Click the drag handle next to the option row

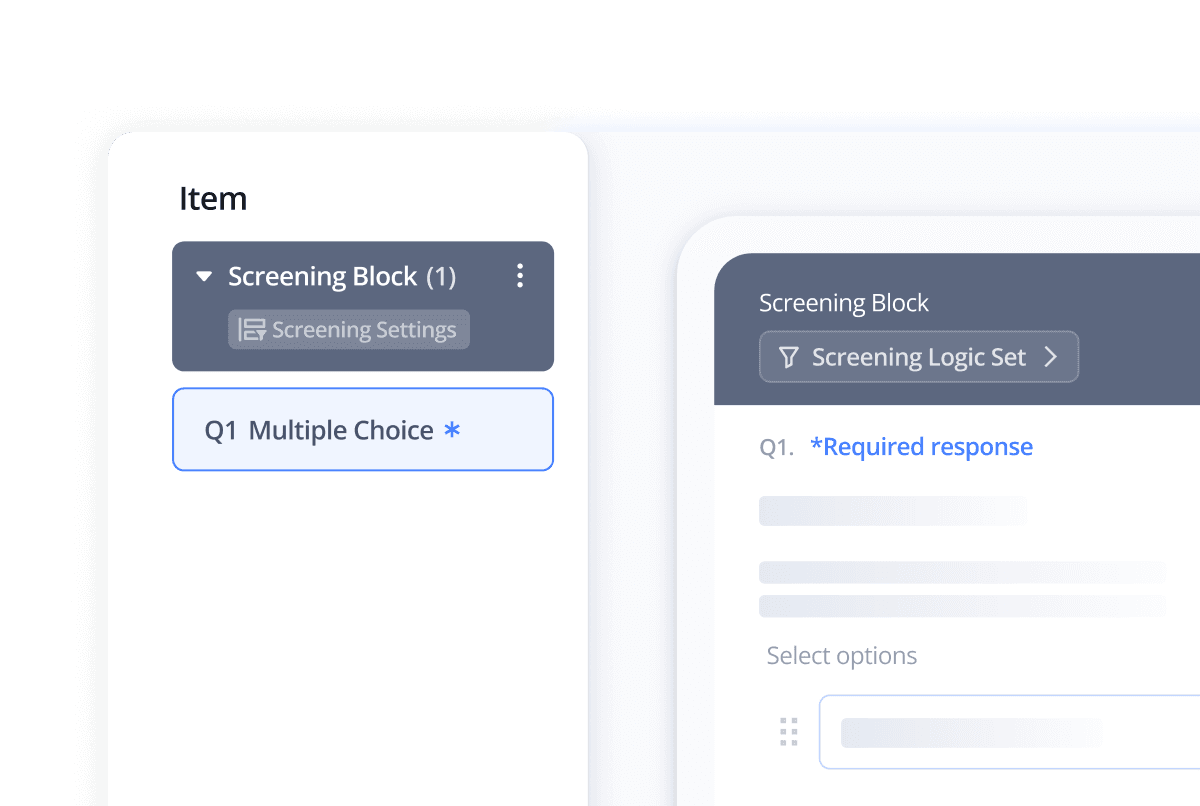point(788,731)
